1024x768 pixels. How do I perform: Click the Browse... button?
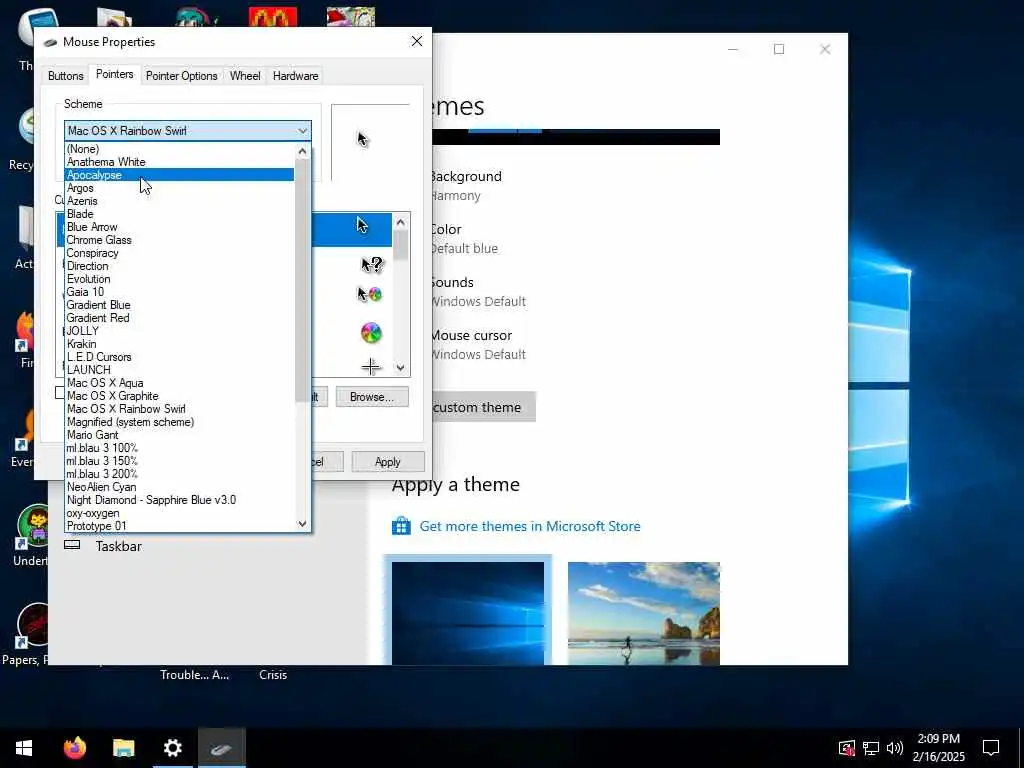pos(372,397)
